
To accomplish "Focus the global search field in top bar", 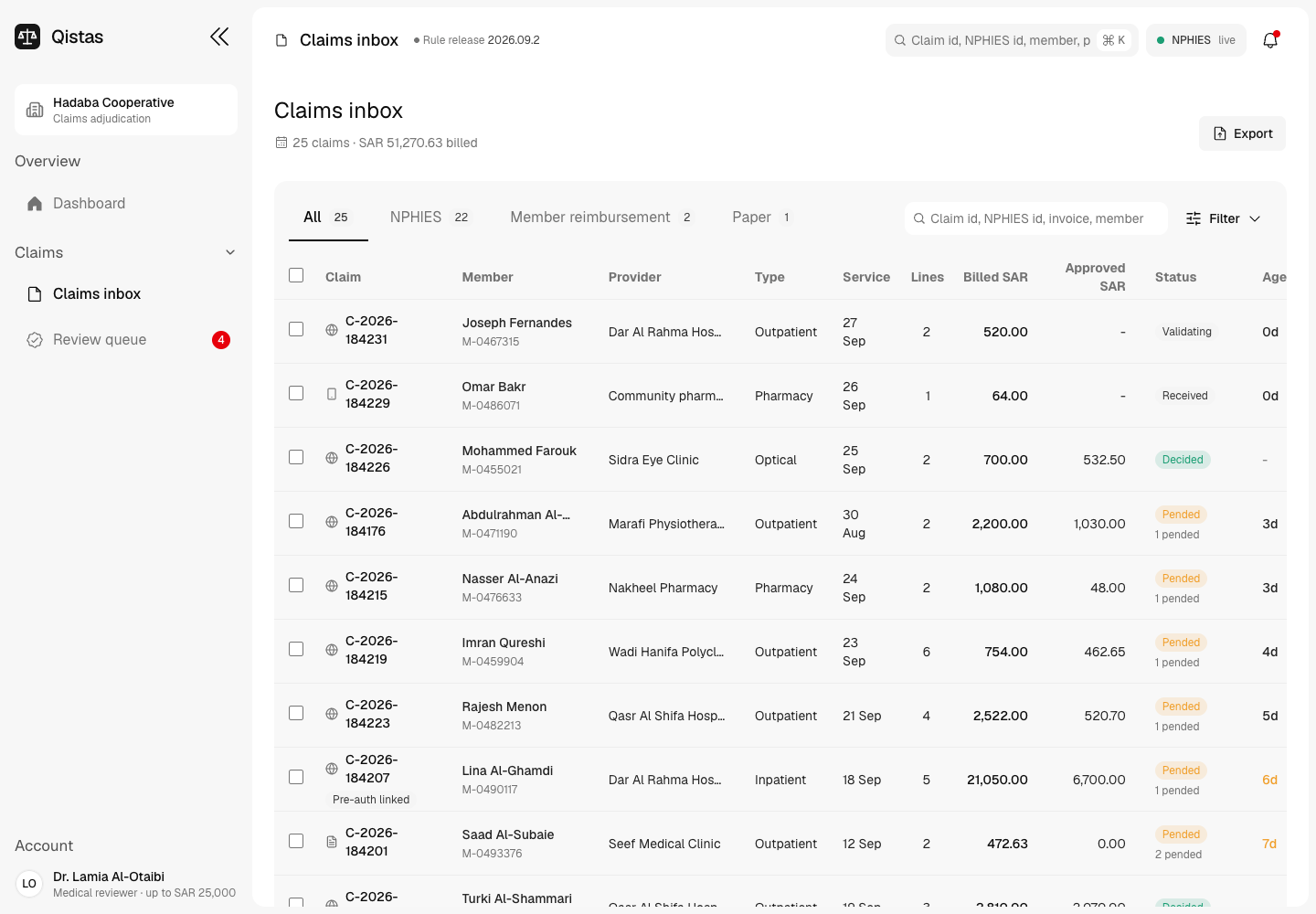I will [1012, 40].
